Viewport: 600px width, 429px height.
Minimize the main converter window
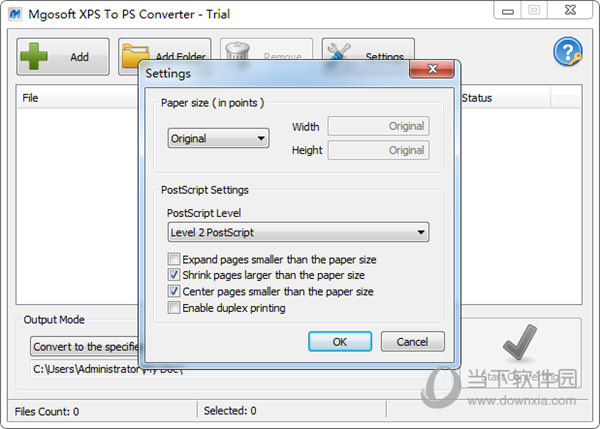(507, 11)
